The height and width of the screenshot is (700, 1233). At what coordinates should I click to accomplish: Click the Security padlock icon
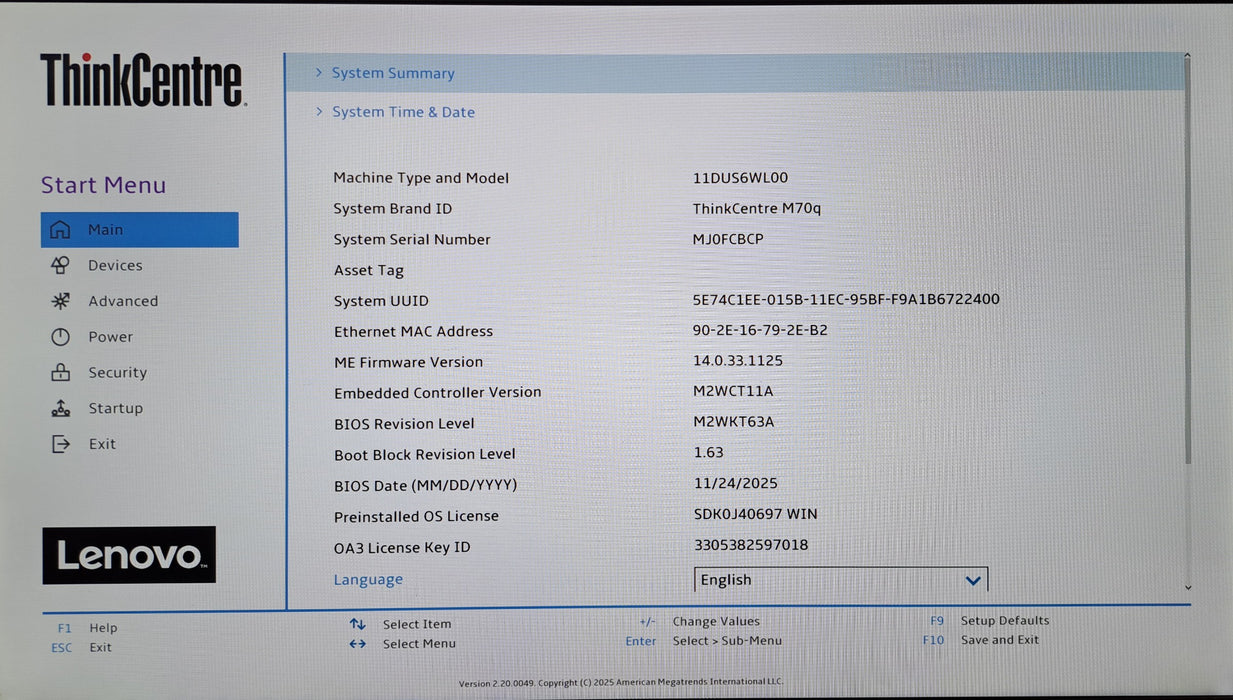click(x=60, y=372)
